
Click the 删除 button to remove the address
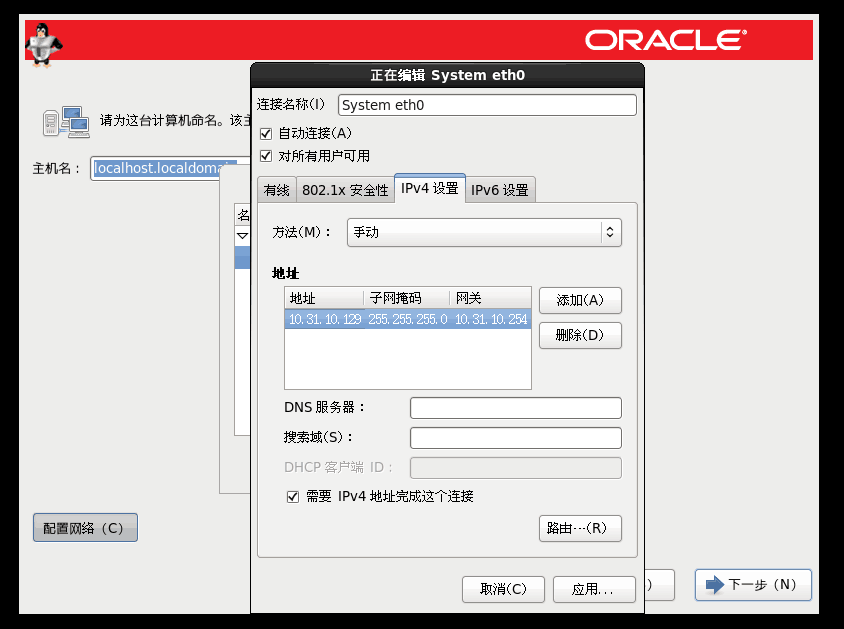point(580,335)
